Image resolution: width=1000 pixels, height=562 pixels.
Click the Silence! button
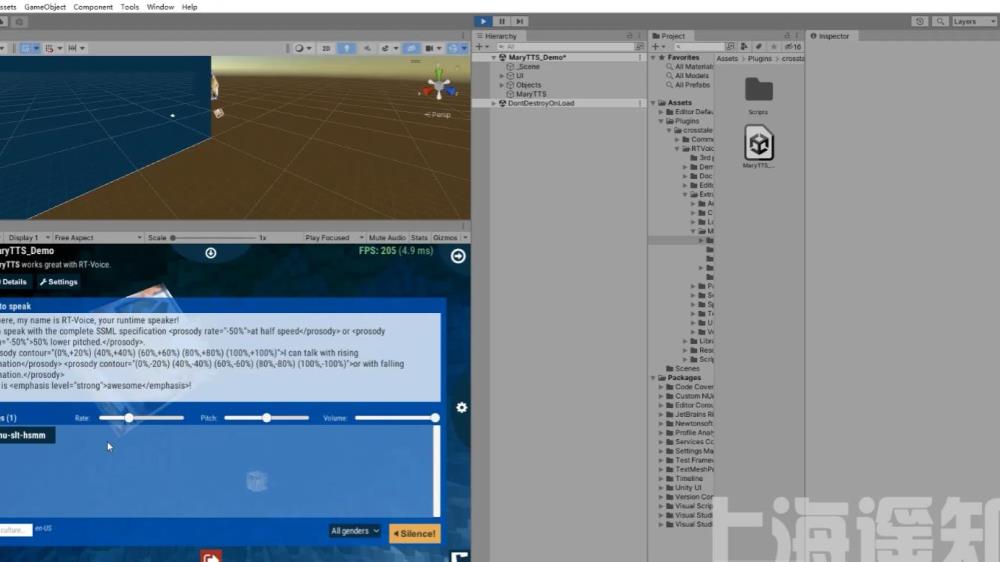pyautogui.click(x=414, y=533)
